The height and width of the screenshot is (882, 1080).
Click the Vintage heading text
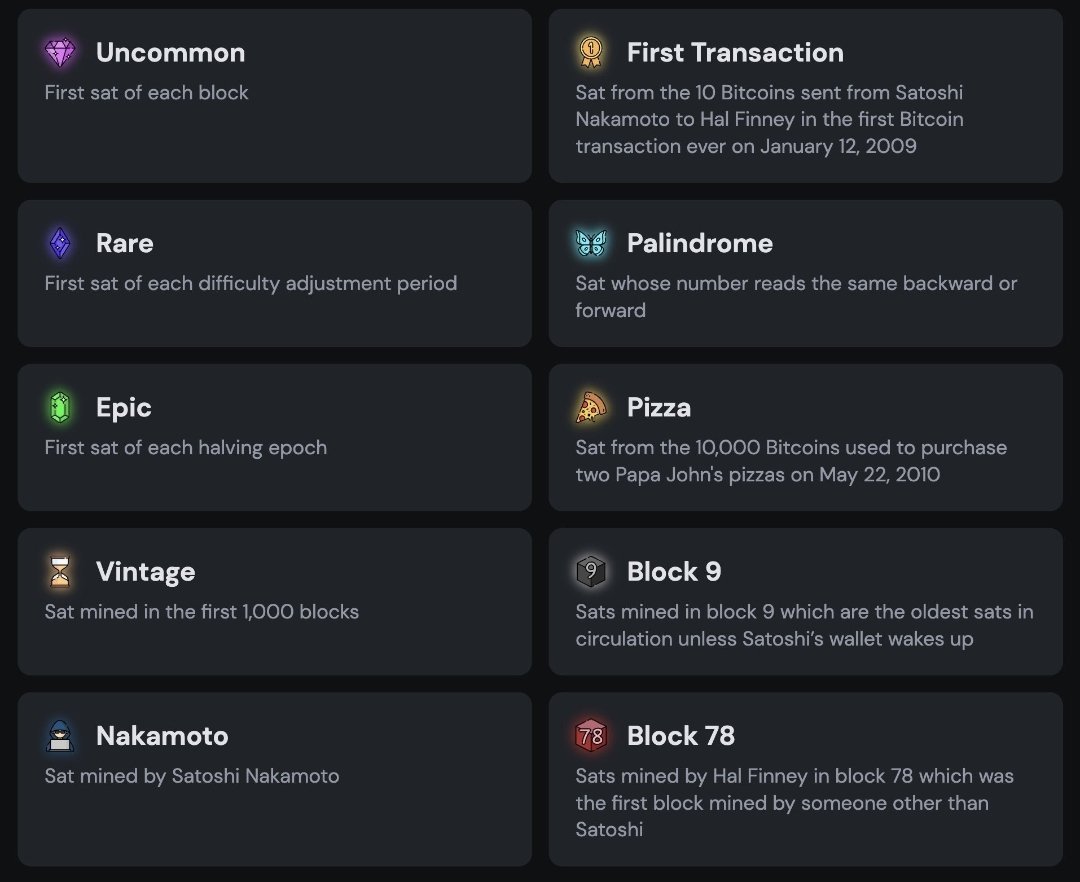tap(145, 571)
